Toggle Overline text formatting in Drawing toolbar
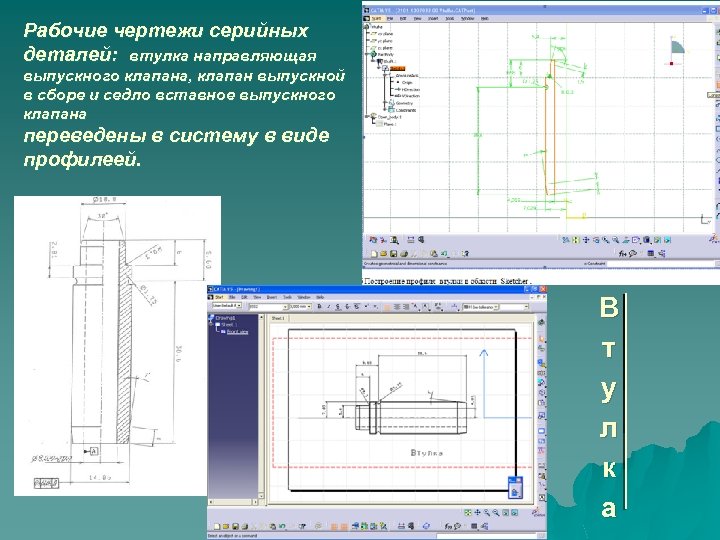This screenshot has height=540, width=720. (357, 306)
